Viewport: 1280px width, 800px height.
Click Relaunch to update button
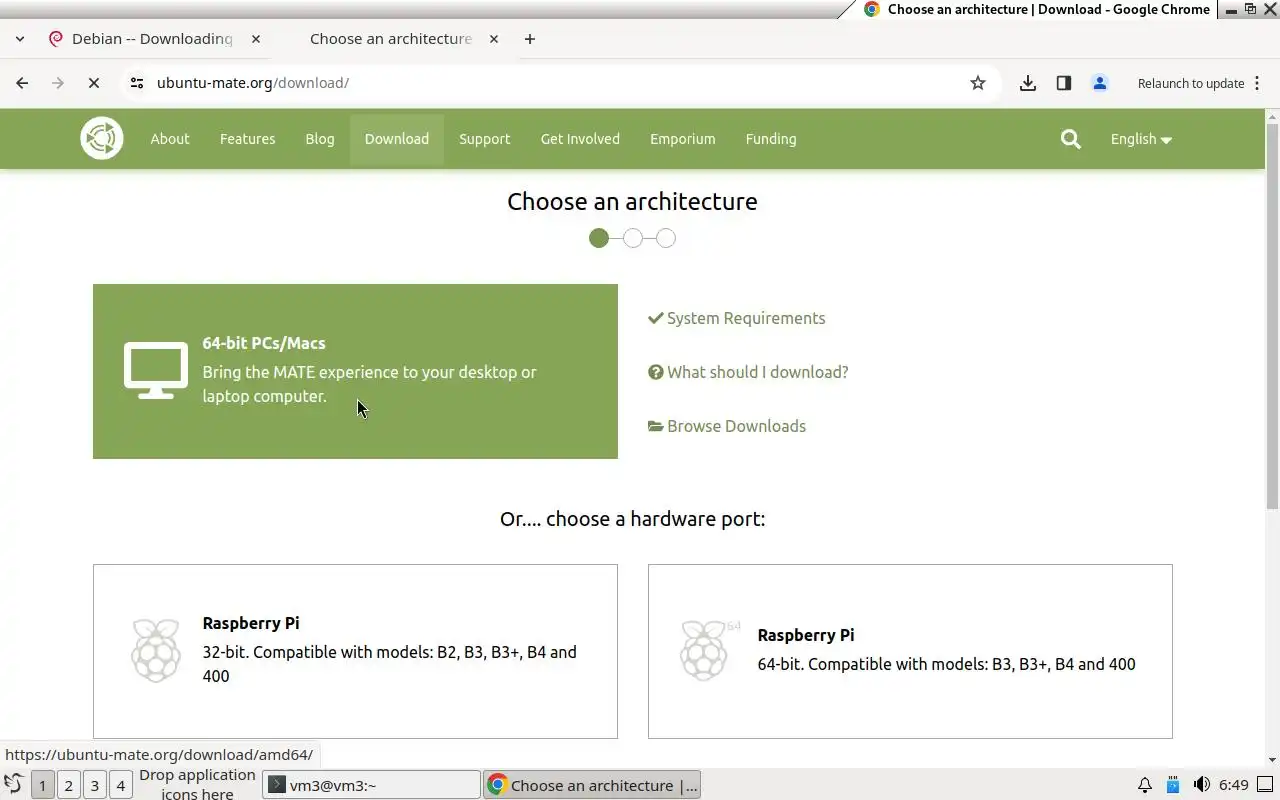coord(1191,83)
